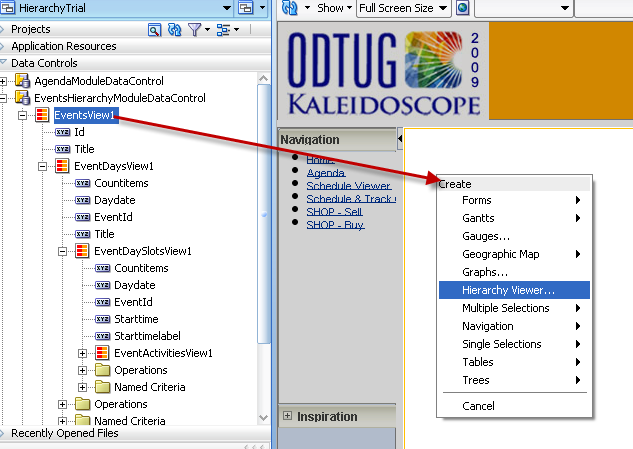
Task: Expand Recently Opened Files section
Action: (x=2, y=433)
